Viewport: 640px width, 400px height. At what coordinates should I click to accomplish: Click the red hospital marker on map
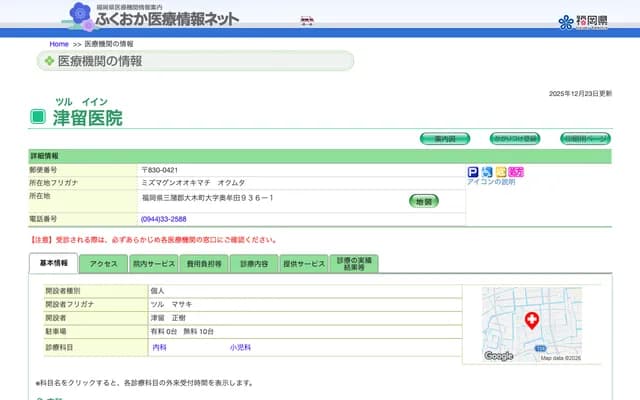[x=531, y=321]
